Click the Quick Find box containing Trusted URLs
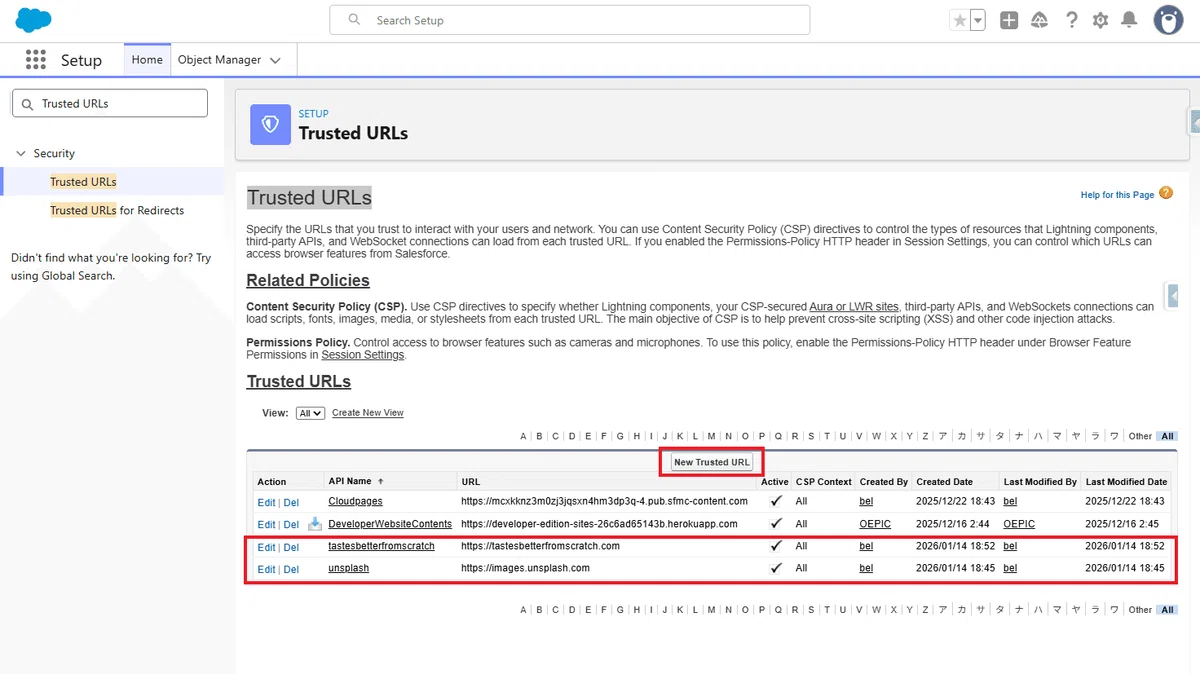This screenshot has width=1200, height=674. 110,103
